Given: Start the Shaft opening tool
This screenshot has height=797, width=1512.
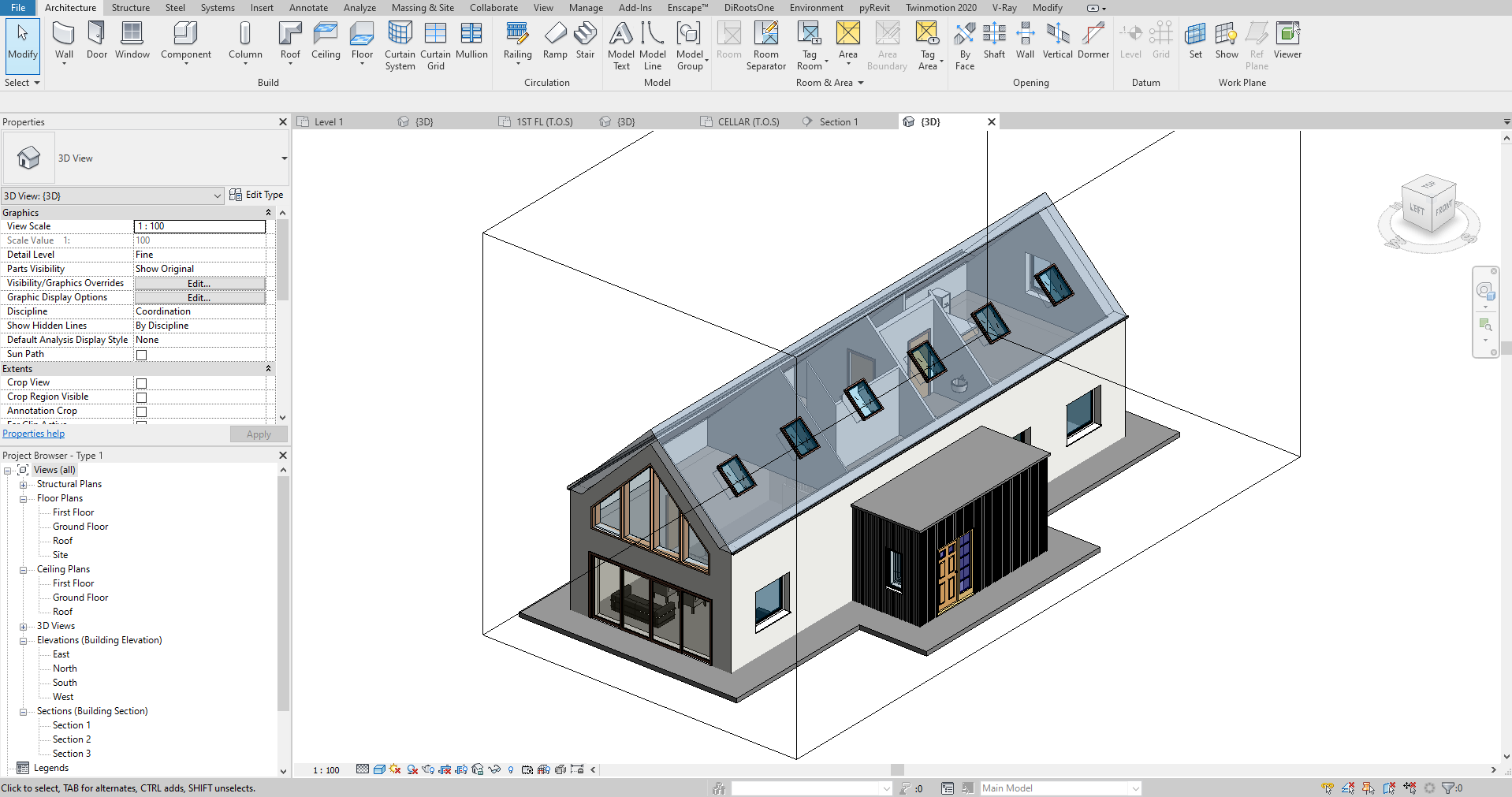Looking at the screenshot, I should click(994, 39).
